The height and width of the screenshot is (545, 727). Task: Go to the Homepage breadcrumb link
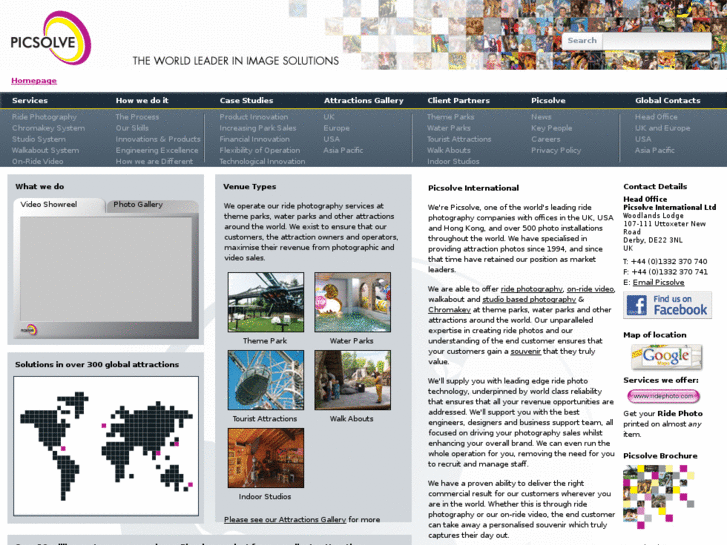pos(34,81)
